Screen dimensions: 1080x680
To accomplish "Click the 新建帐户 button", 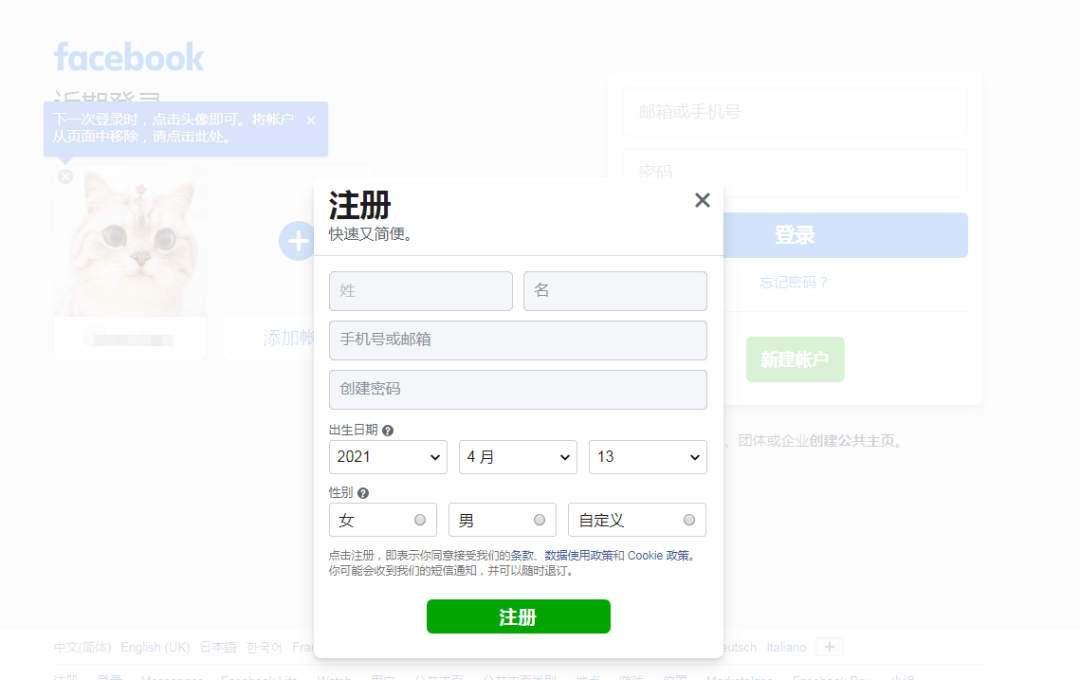I will pyautogui.click(x=795, y=359).
